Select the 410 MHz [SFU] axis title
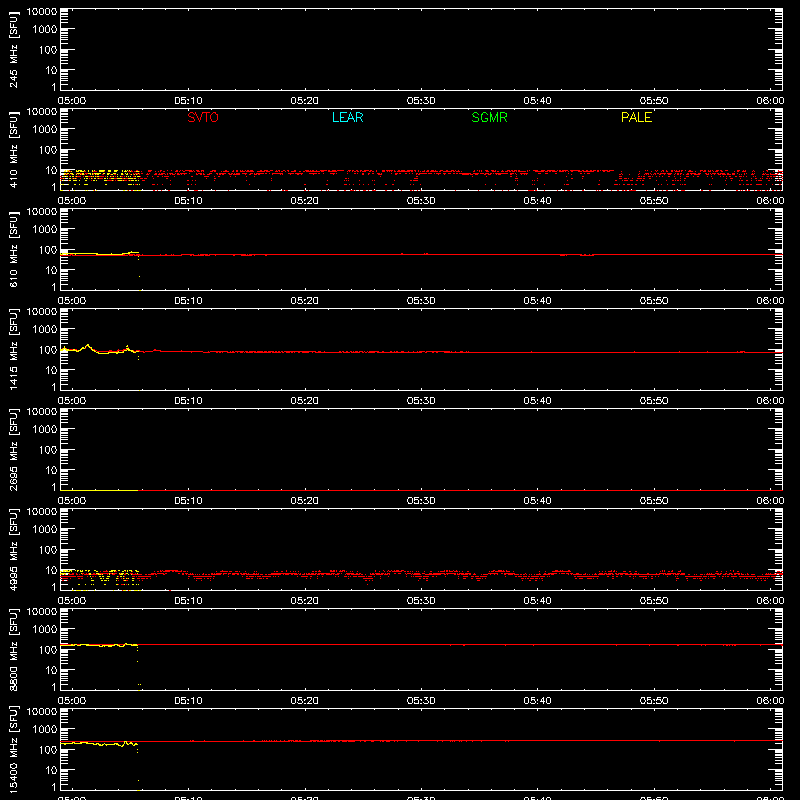The height and width of the screenshot is (800, 800). click(x=13, y=149)
